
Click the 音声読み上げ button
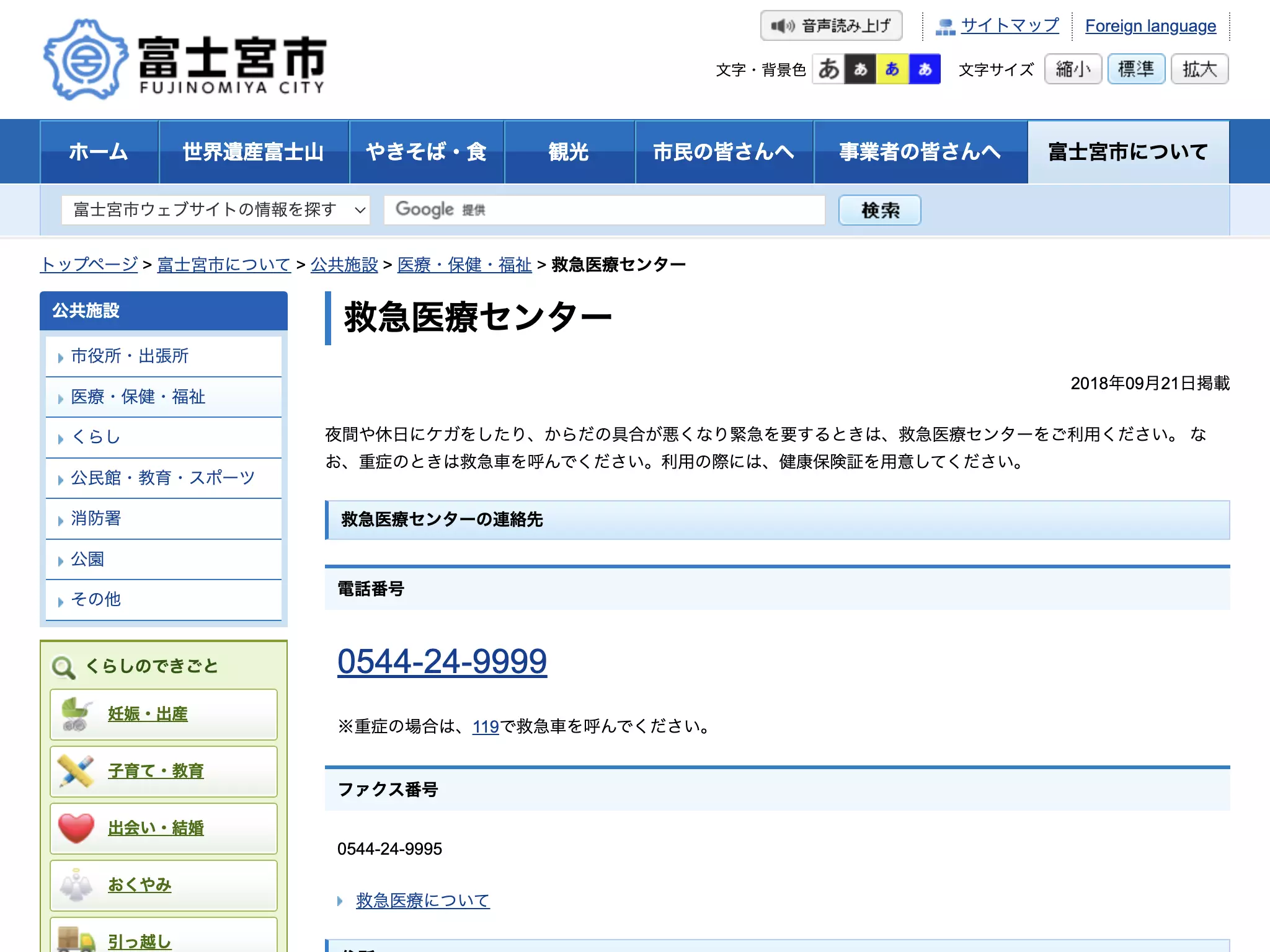click(831, 26)
